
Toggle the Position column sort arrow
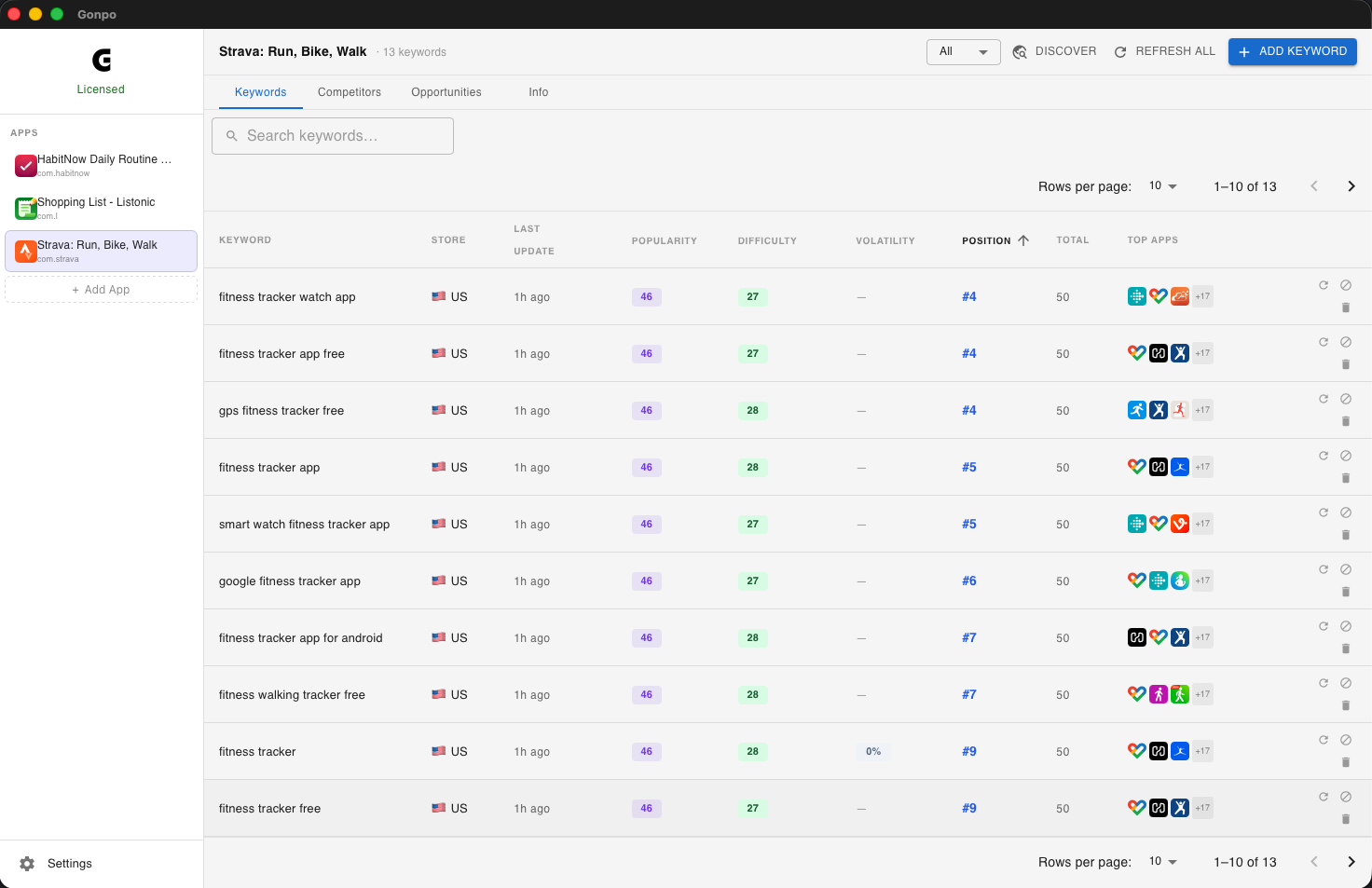[1023, 240]
